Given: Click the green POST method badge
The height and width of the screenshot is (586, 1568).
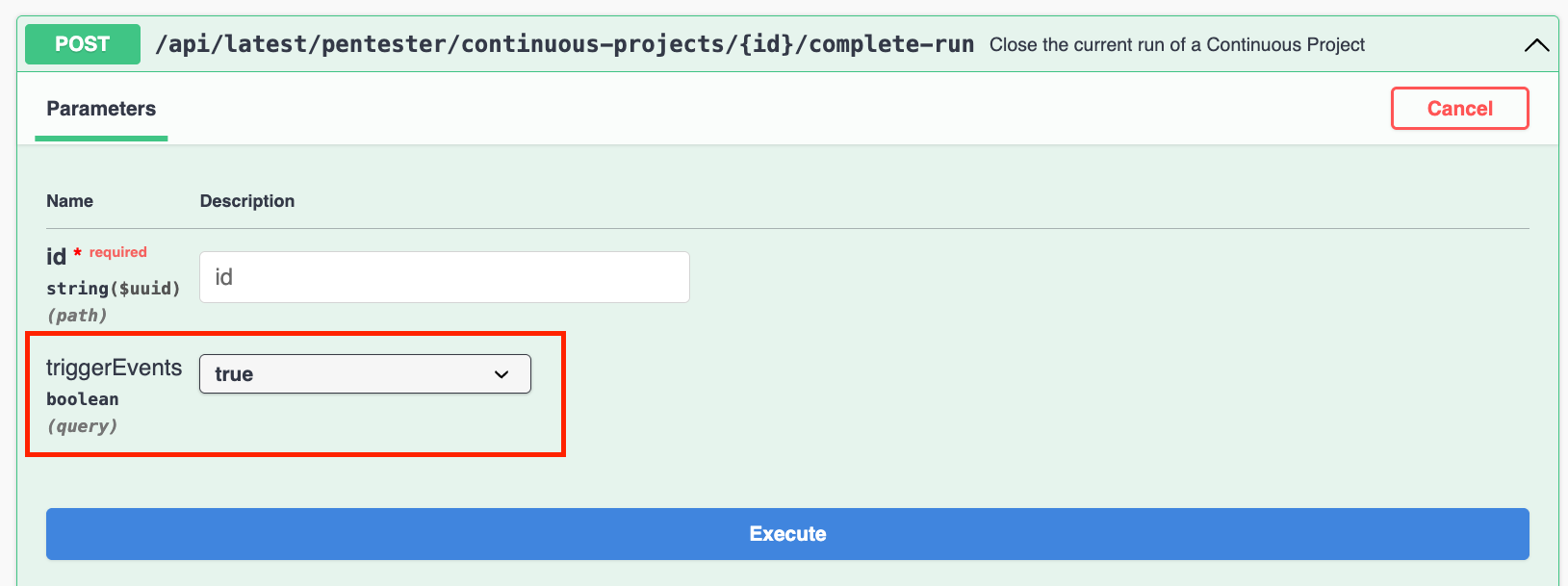Looking at the screenshot, I should pyautogui.click(x=83, y=44).
